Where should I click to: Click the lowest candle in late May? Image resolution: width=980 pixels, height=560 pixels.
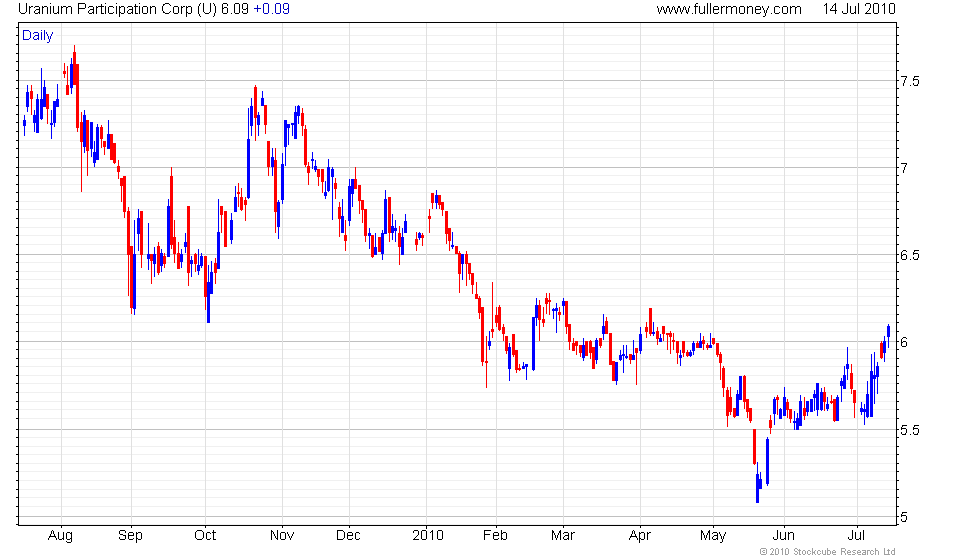pos(758,484)
